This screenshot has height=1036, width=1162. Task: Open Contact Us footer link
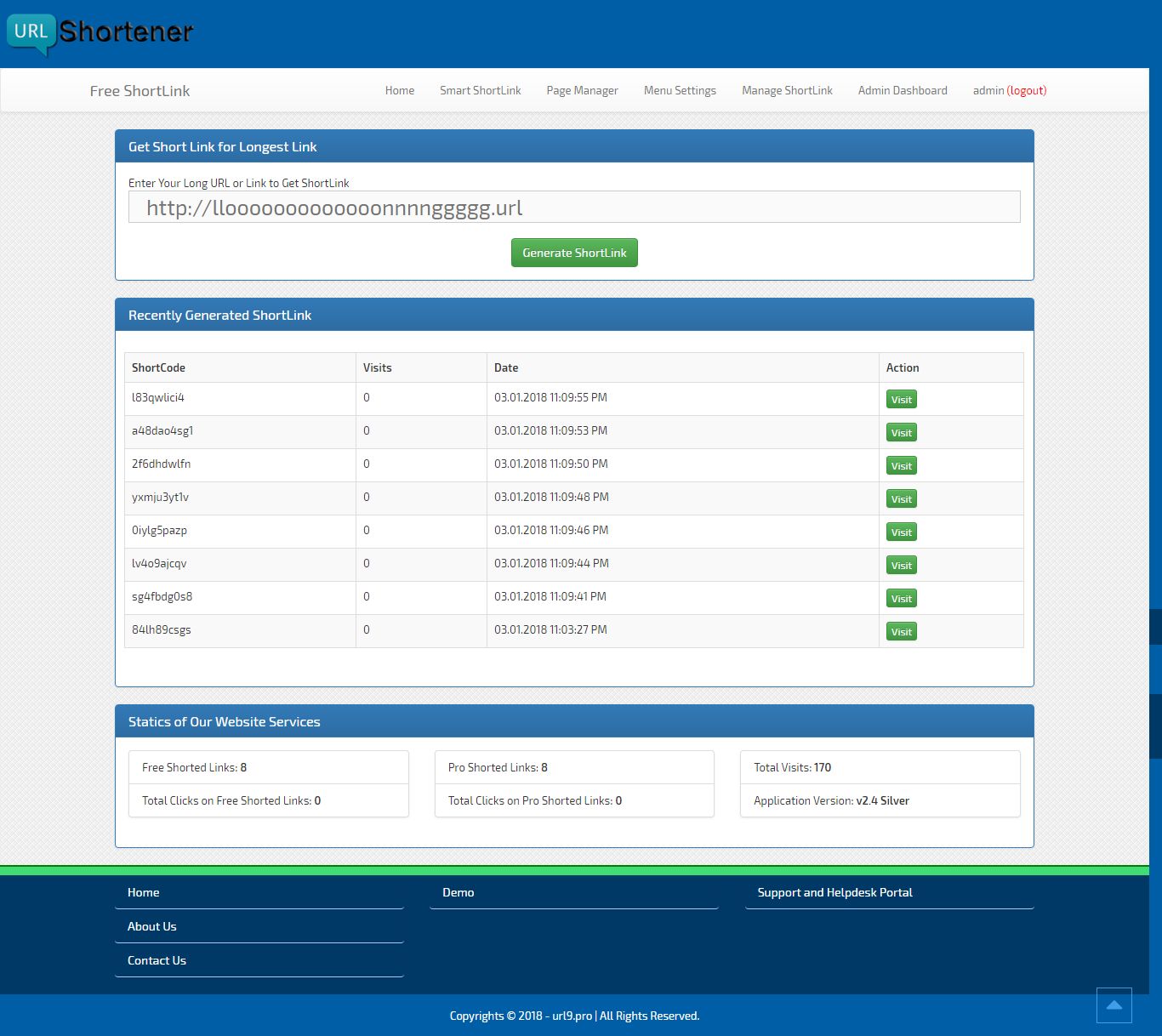(157, 960)
